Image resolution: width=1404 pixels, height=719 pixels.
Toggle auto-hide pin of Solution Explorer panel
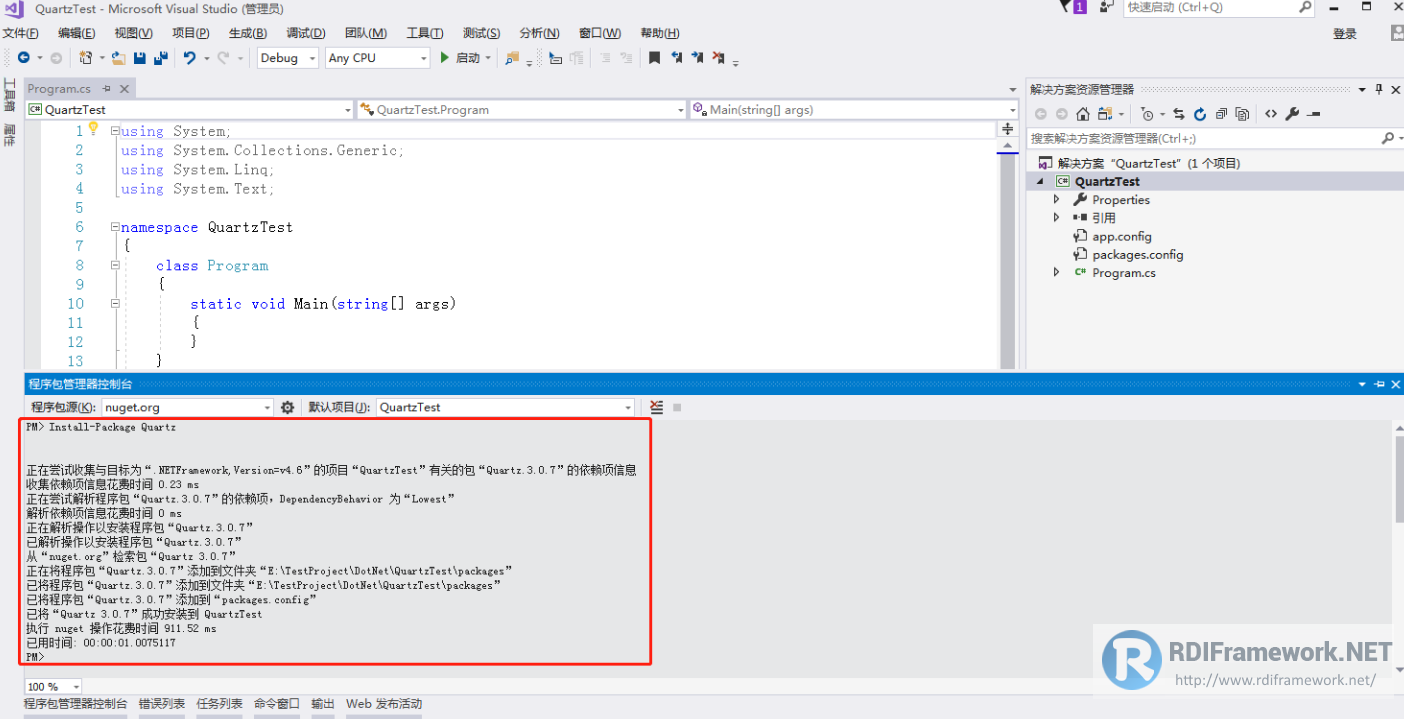tap(1378, 89)
